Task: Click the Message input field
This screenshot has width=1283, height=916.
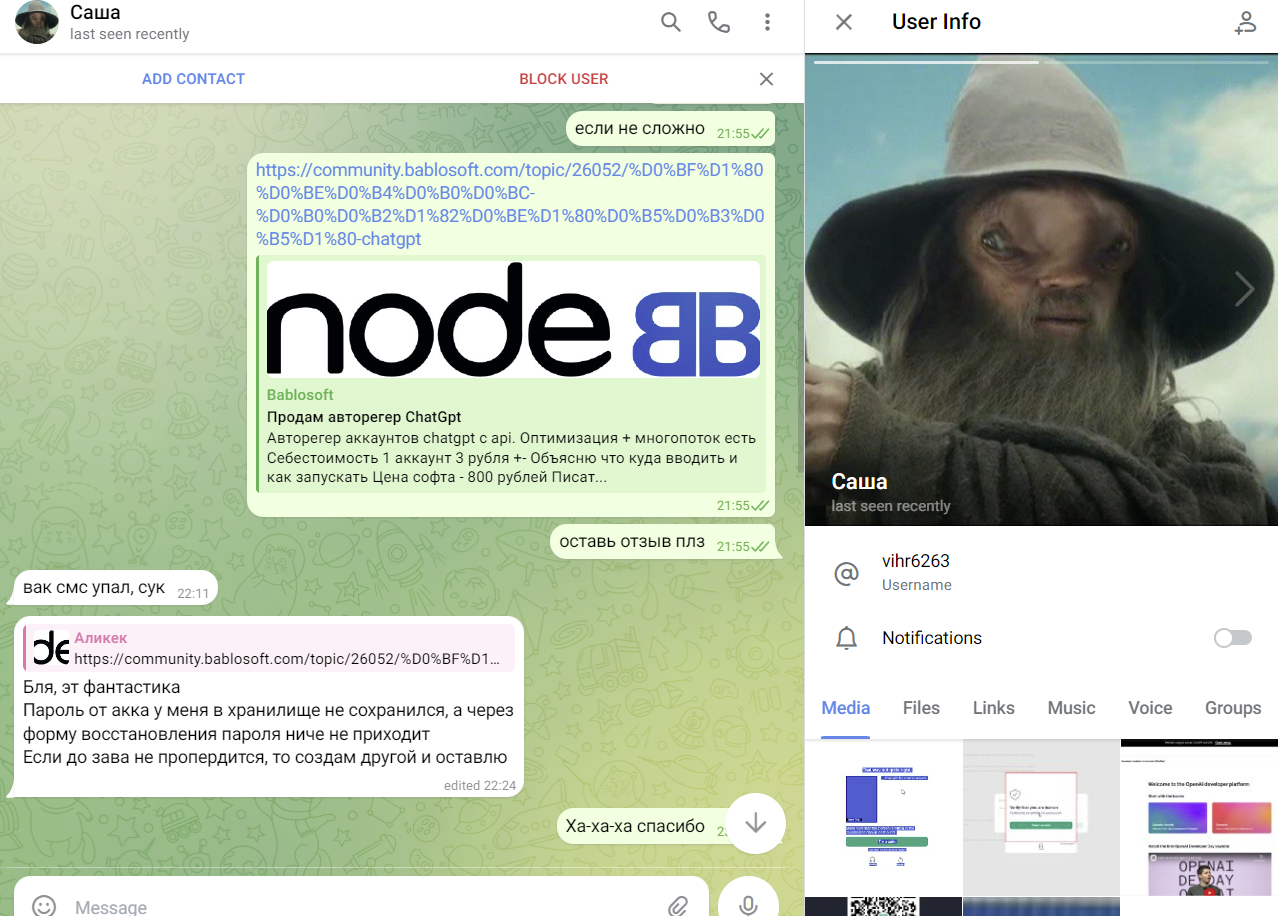Action: click(x=360, y=906)
